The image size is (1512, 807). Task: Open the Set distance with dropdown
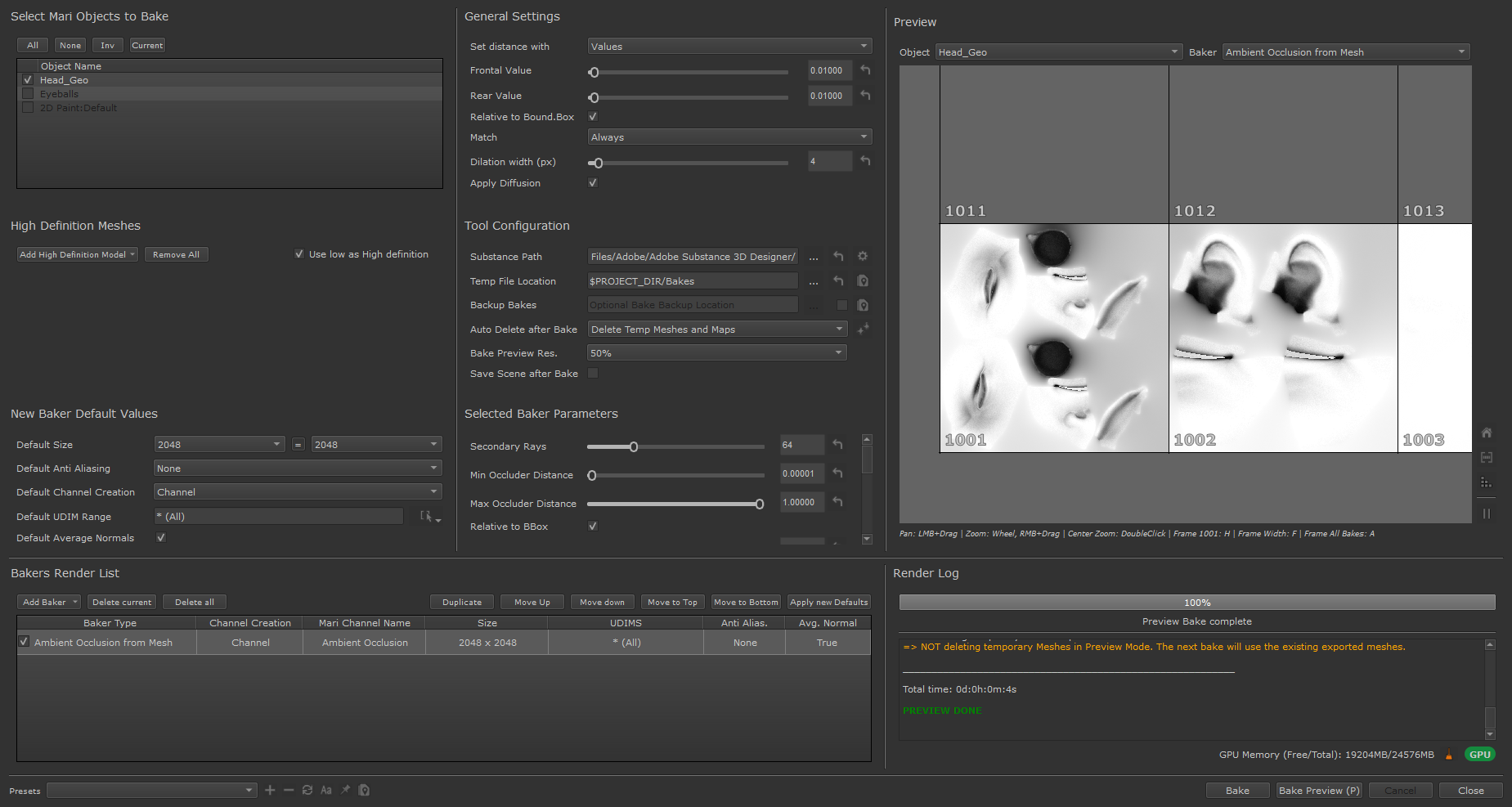coord(729,47)
